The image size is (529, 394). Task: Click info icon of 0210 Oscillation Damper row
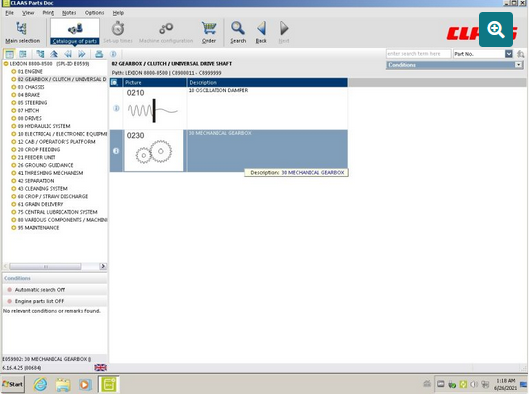click(x=116, y=108)
